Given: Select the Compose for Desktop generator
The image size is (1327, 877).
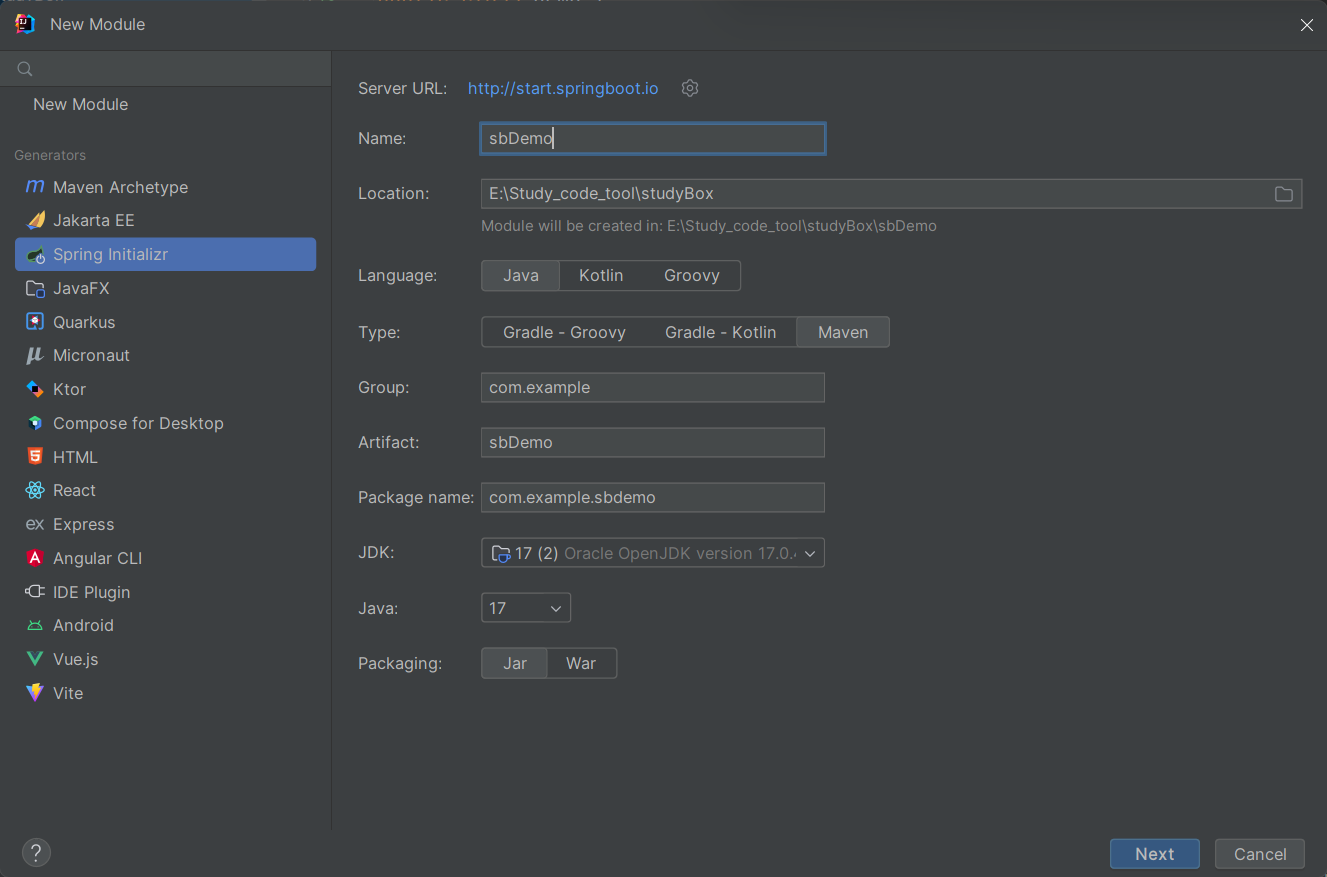Looking at the screenshot, I should (x=165, y=423).
